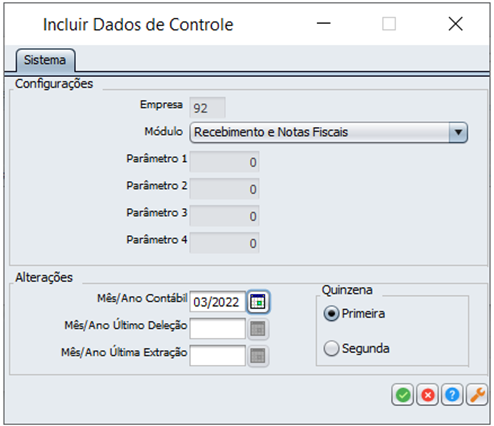Minimize the Incluir Dados de Controle window
The width and height of the screenshot is (494, 426).
point(323,24)
